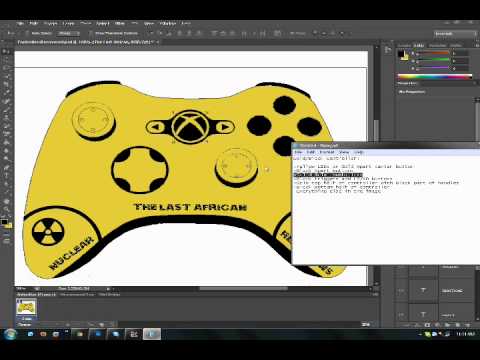The height and width of the screenshot is (360, 480).
Task: Open Photoshop Filter menu
Action: (x=120, y=23)
